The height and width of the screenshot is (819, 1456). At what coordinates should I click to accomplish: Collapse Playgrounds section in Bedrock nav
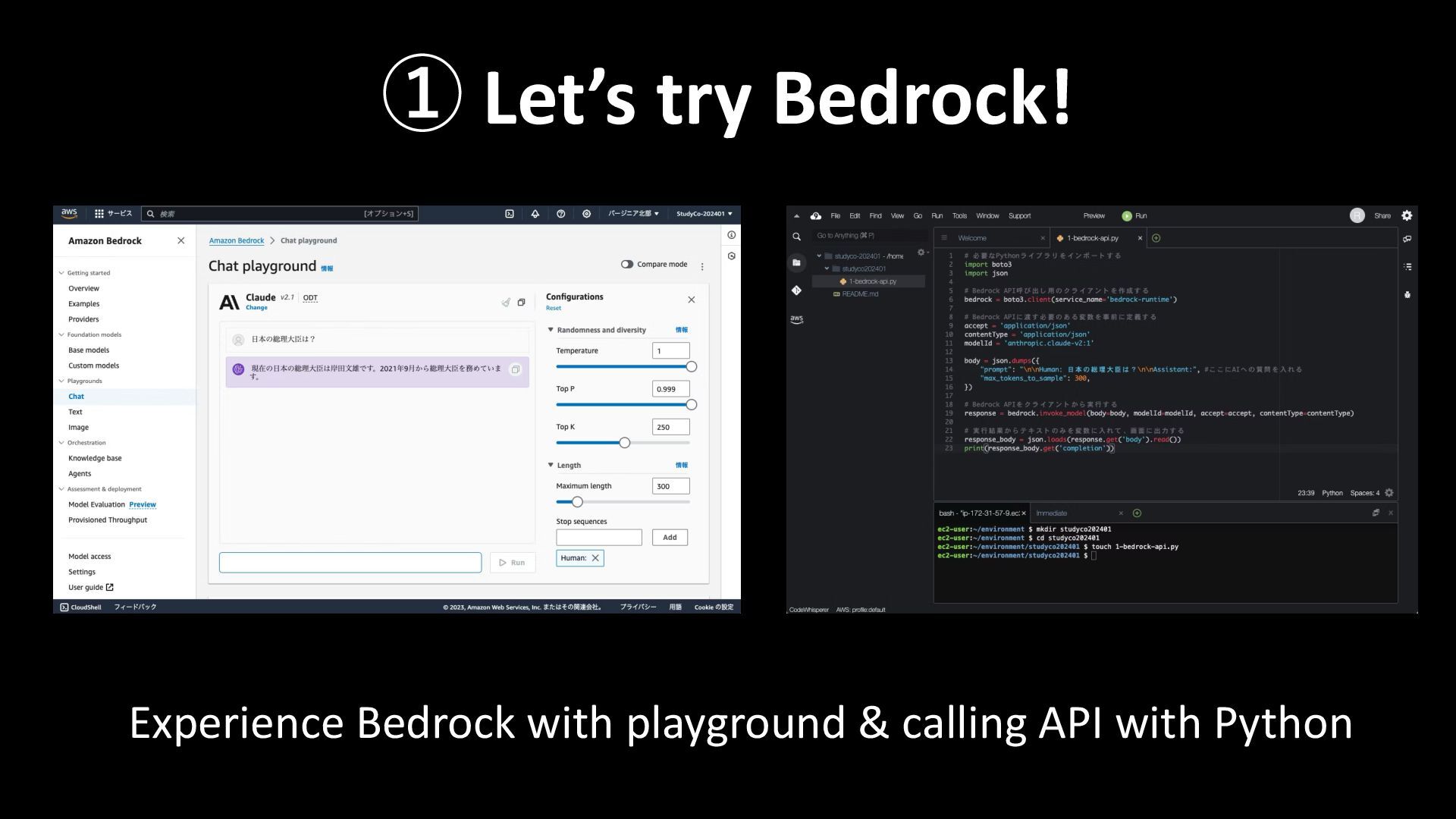pos(61,381)
